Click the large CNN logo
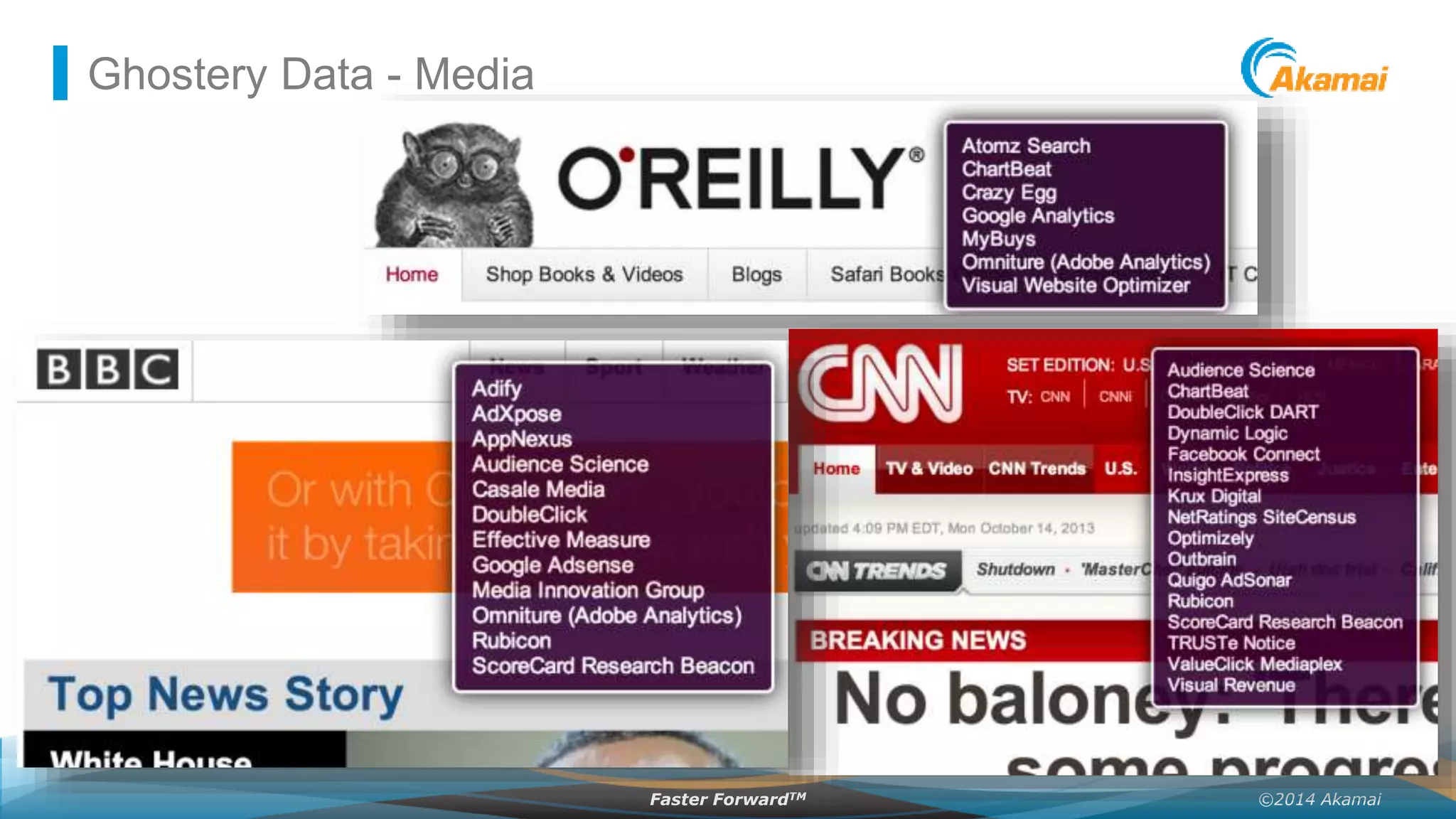This screenshot has height=819, width=1456. click(x=881, y=384)
